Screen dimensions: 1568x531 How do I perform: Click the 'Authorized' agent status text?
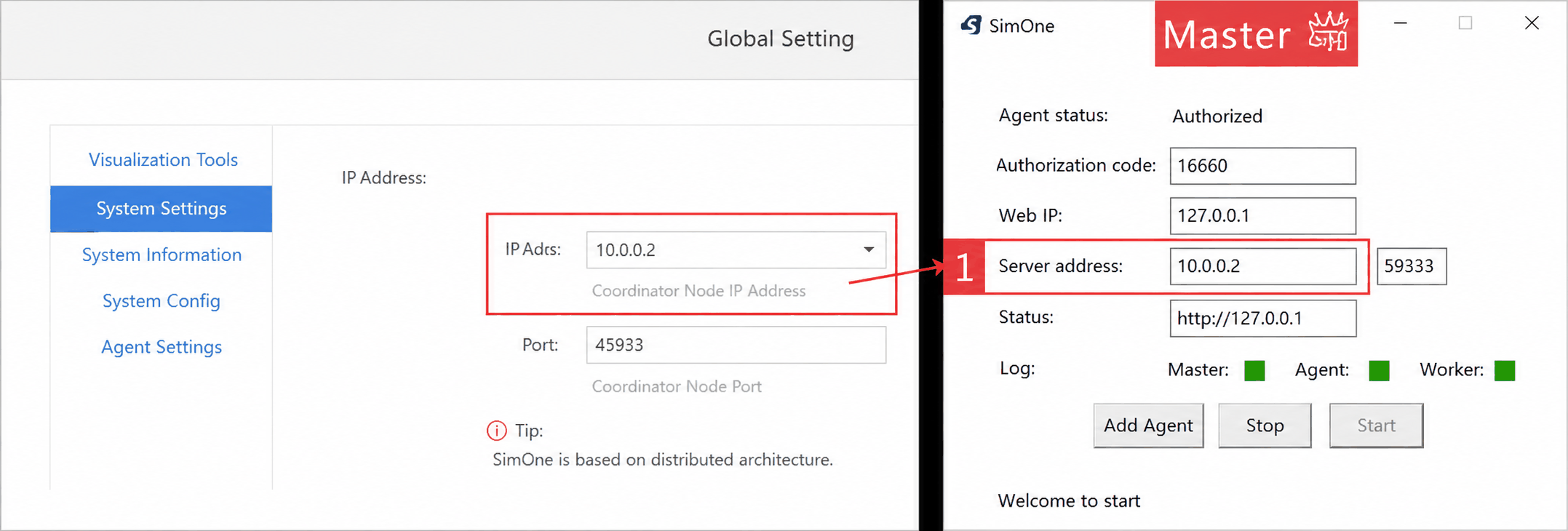(1217, 116)
